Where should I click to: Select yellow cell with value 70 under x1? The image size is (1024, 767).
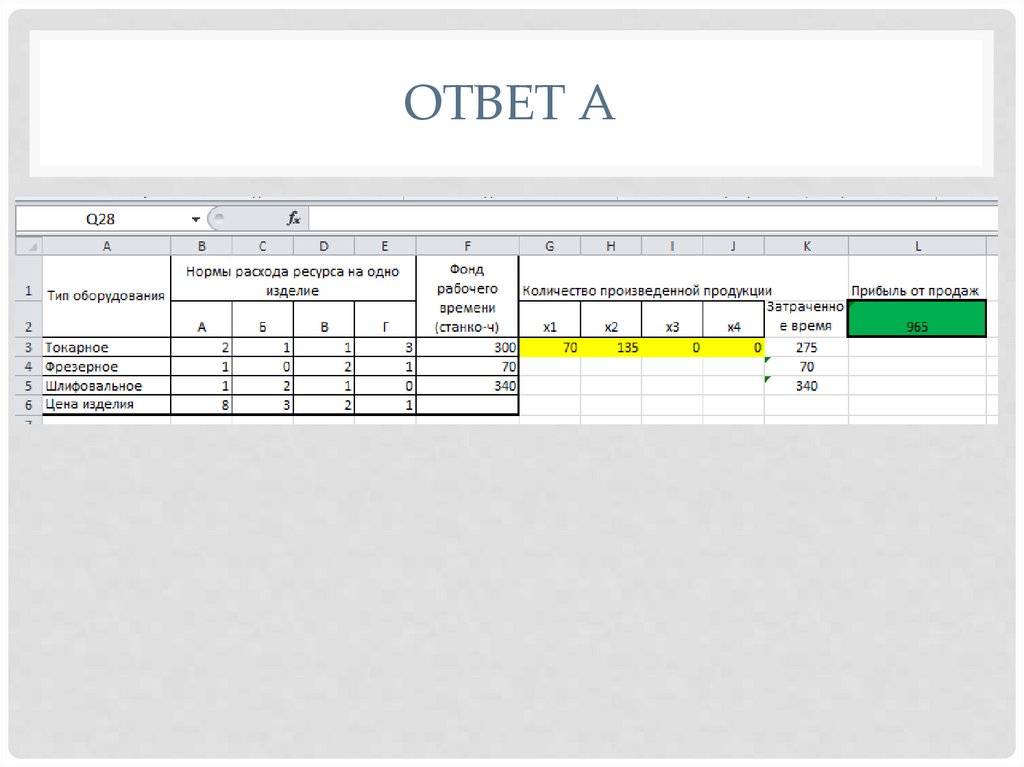pyautogui.click(x=549, y=348)
